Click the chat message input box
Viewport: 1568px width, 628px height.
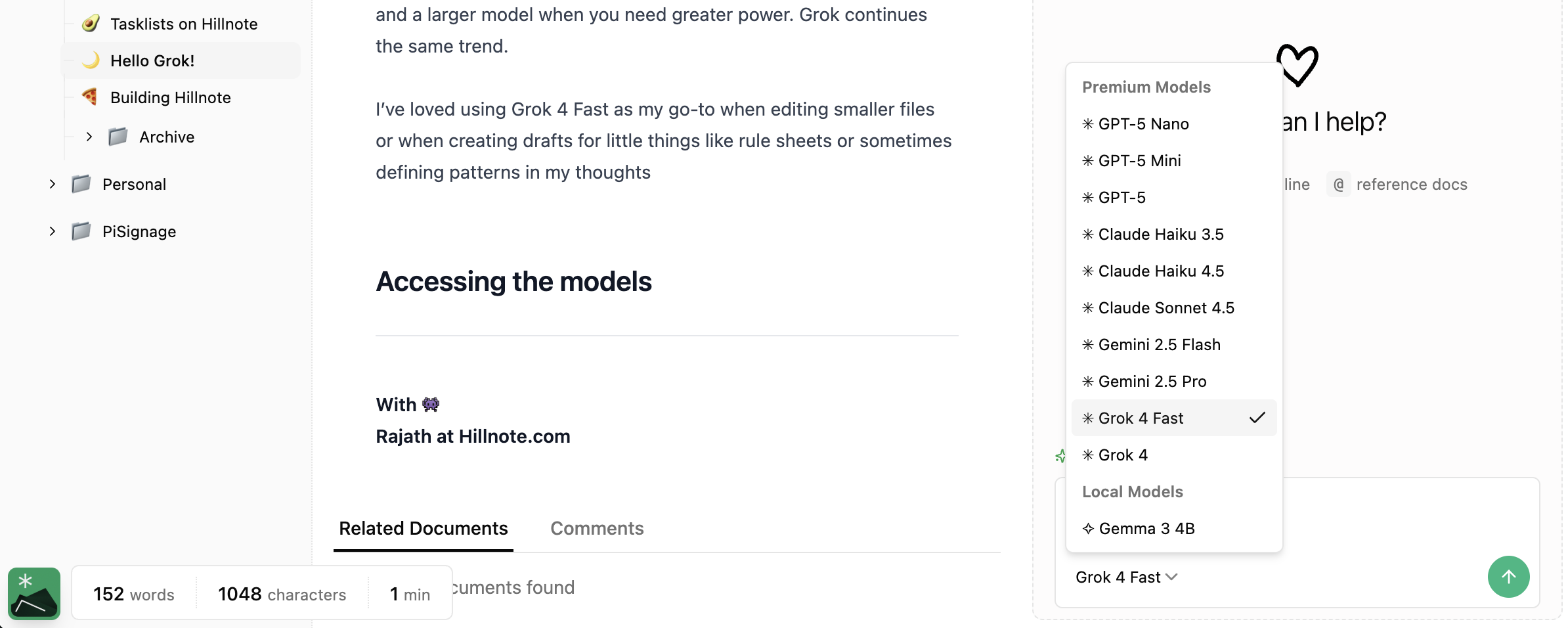coord(1379,519)
